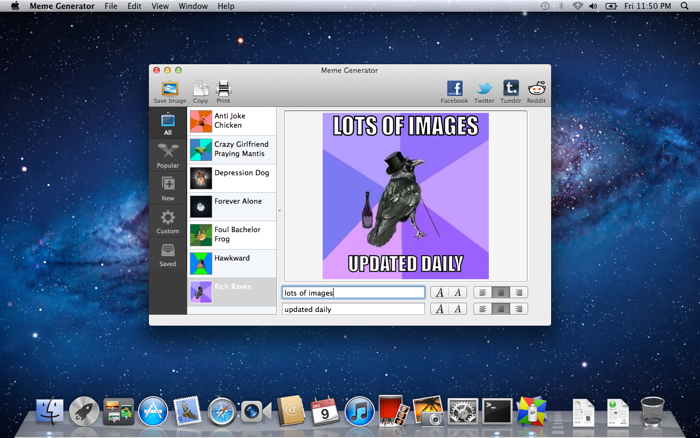Open the Calendar app in the Dock
Image resolution: width=700 pixels, height=438 pixels.
(x=325, y=411)
